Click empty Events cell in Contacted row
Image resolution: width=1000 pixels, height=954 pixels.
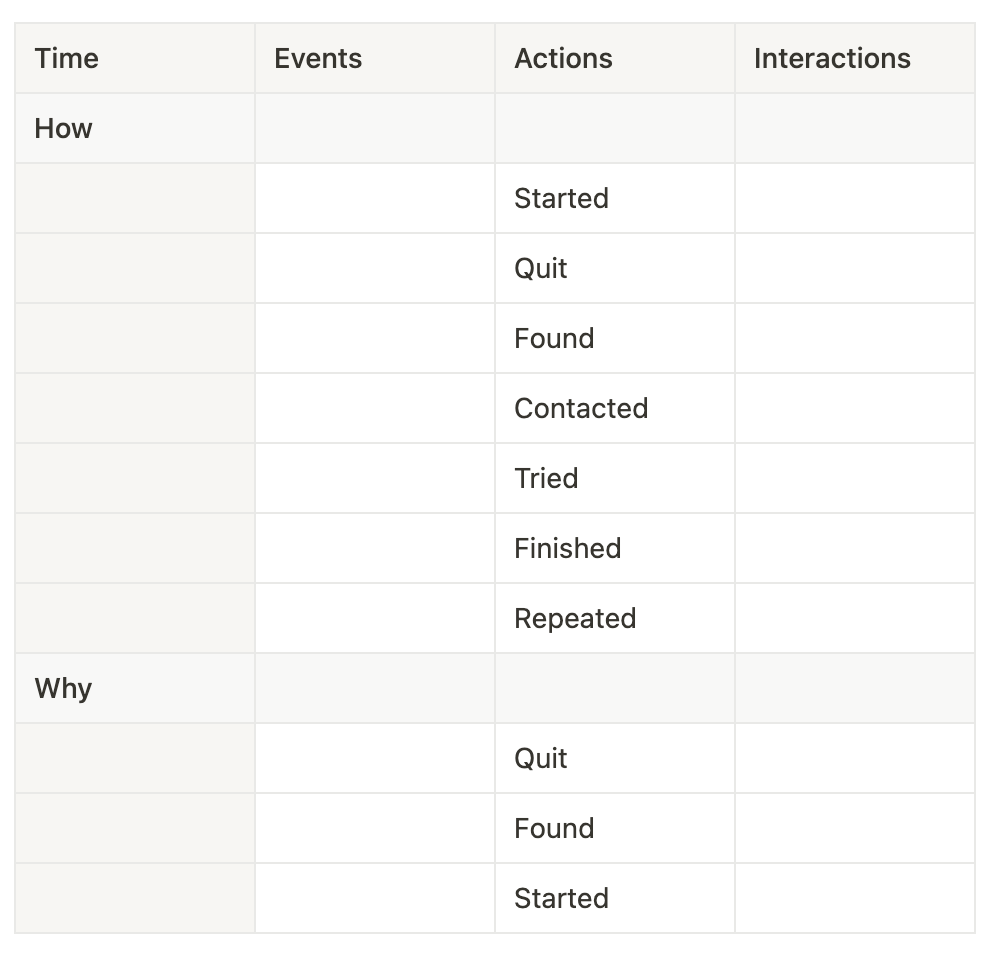point(375,409)
